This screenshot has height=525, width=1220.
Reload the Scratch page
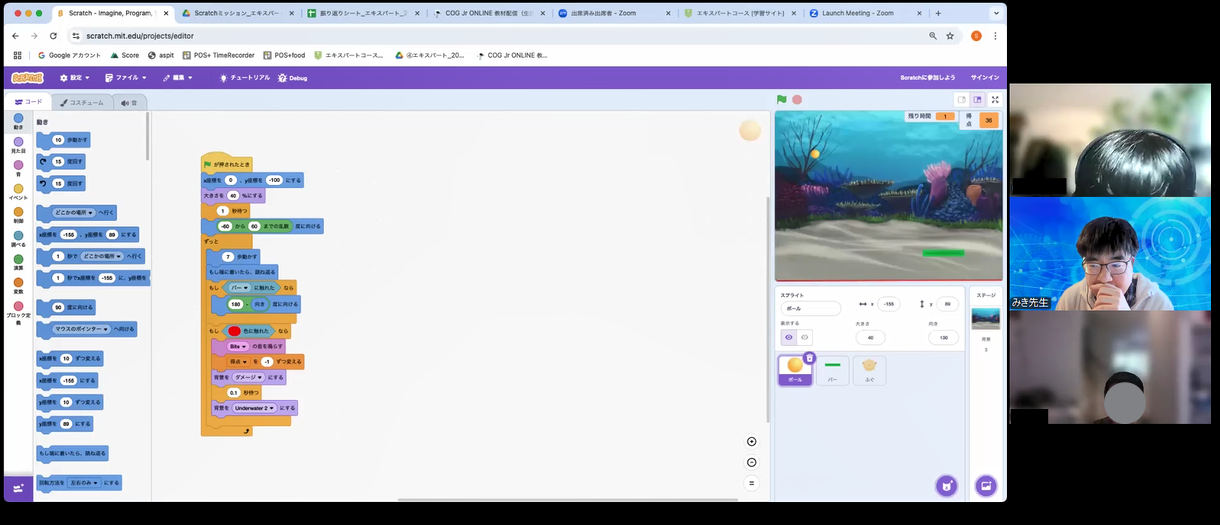point(53,35)
